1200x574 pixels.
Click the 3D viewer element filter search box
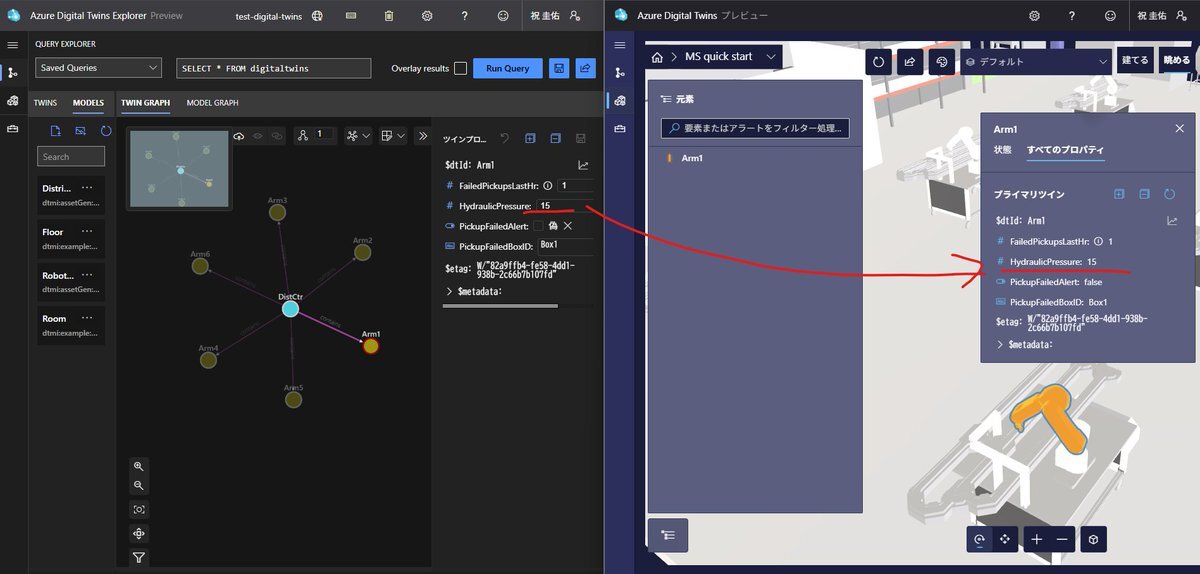(x=756, y=128)
